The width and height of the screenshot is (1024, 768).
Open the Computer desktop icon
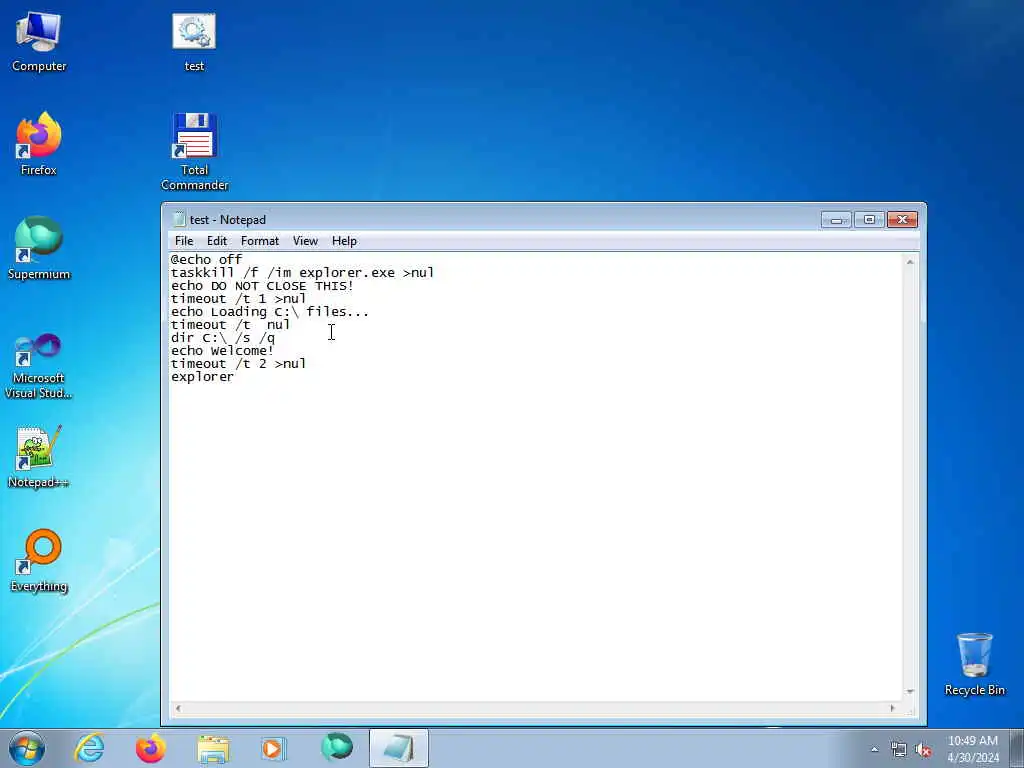coord(39,41)
